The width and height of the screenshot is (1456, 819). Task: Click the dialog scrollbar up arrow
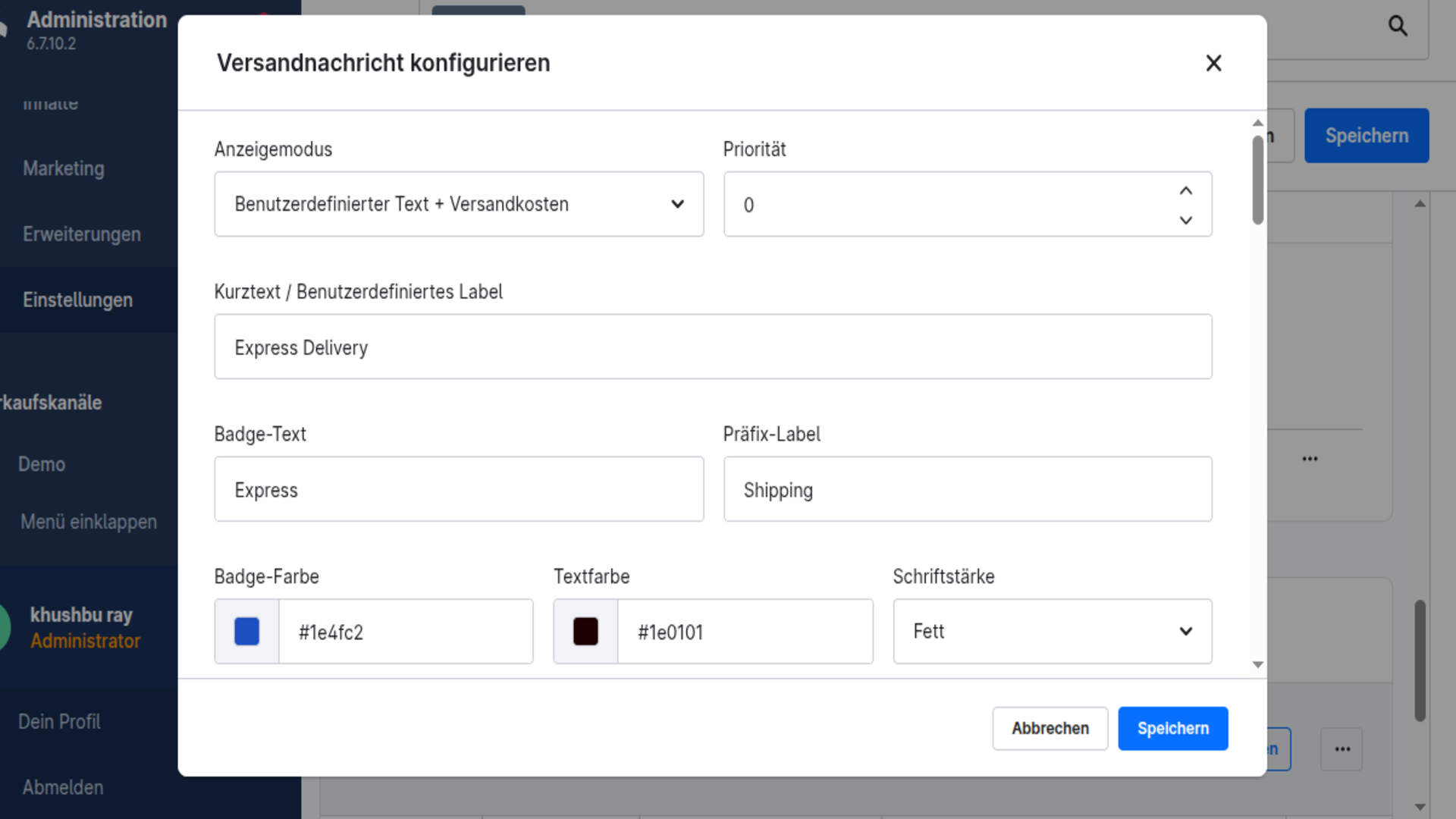click(x=1258, y=123)
